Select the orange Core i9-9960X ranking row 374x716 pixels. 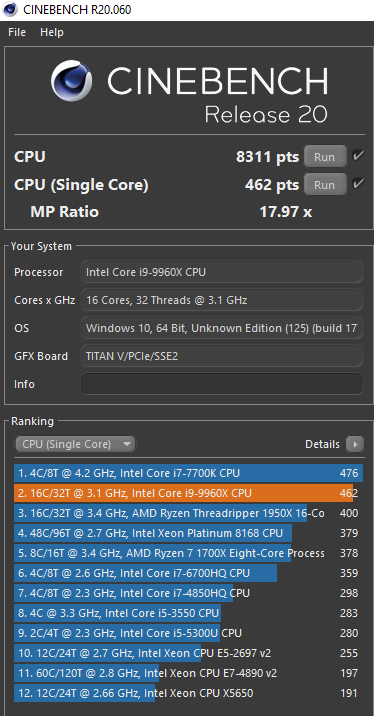188,493
